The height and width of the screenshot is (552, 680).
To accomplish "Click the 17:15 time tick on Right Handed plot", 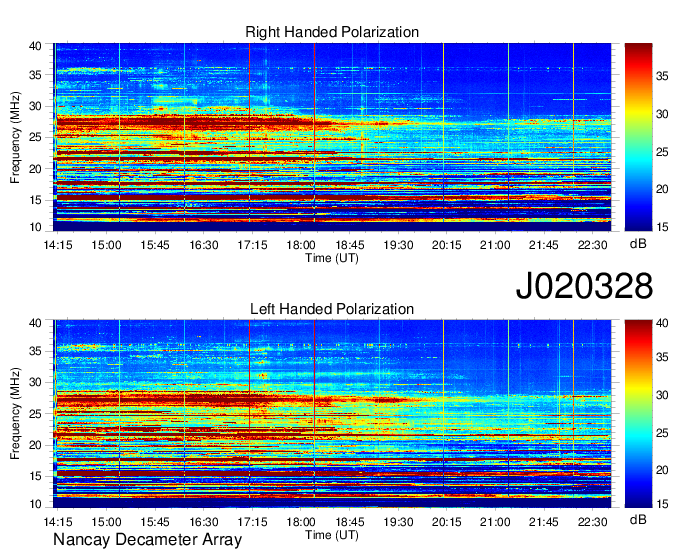I will [x=252, y=245].
